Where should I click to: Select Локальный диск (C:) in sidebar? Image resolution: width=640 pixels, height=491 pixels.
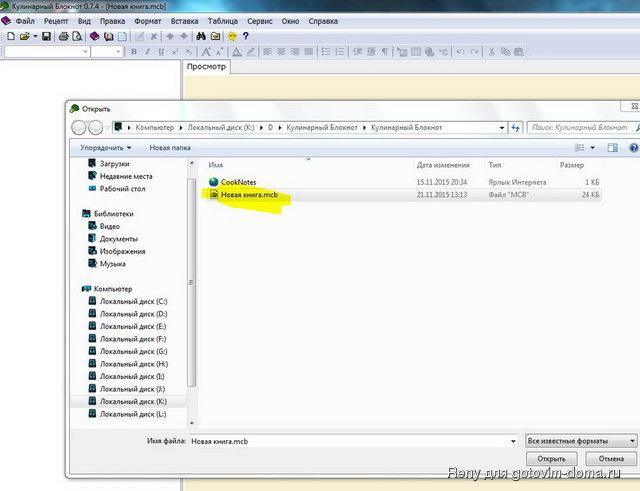[128, 301]
